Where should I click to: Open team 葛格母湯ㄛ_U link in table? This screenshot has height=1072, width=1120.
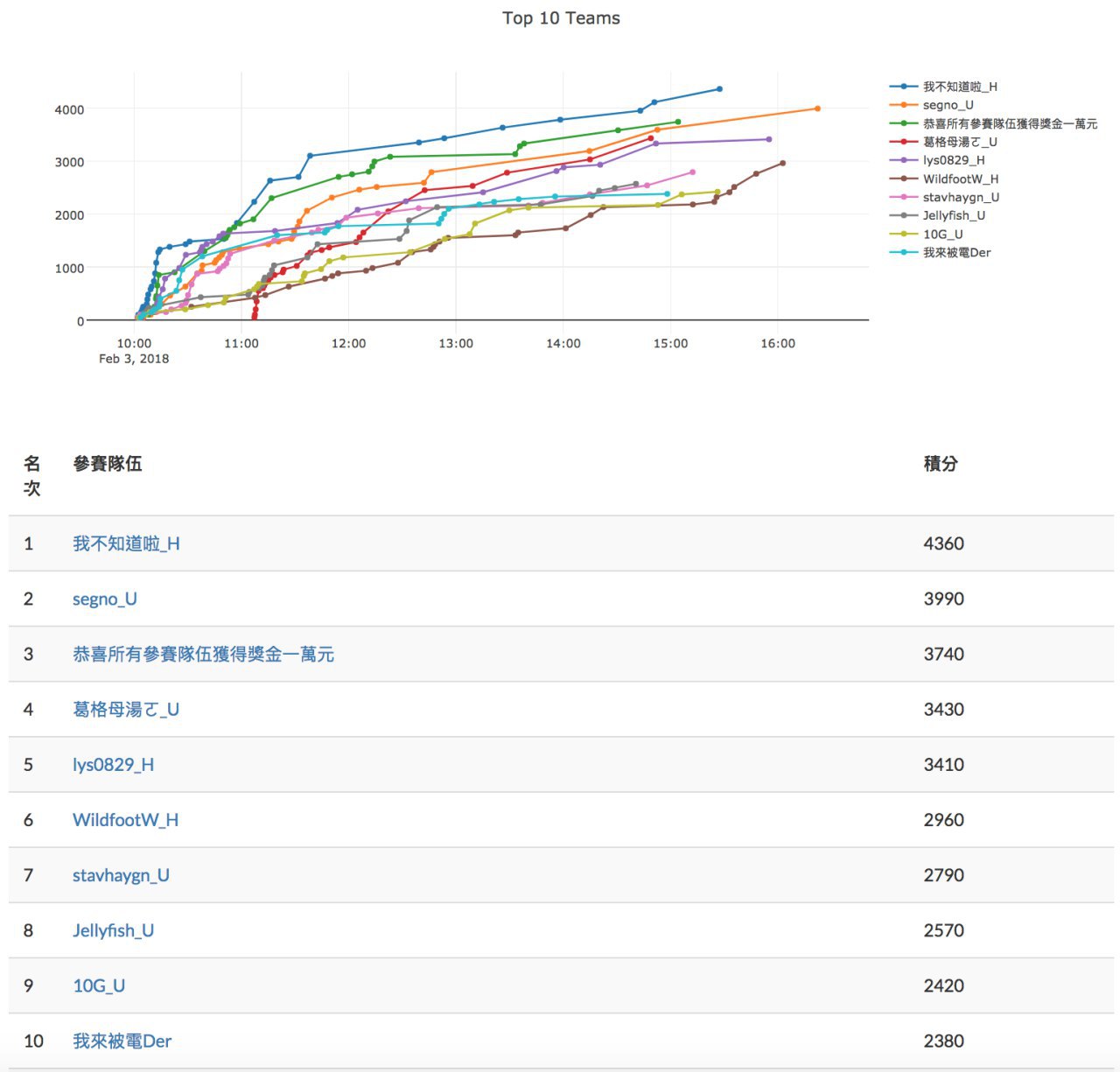[x=126, y=709]
